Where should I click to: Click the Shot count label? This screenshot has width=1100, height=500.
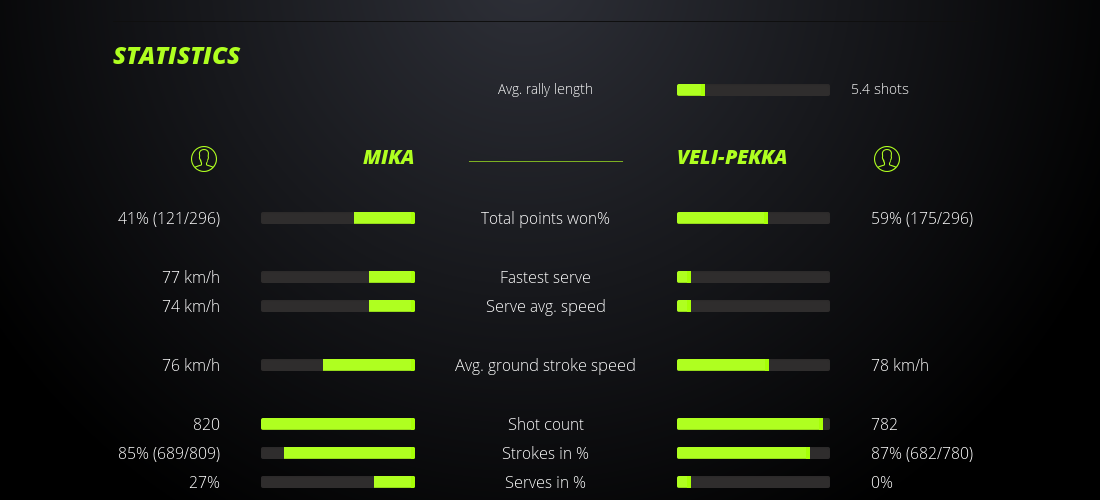coord(545,424)
